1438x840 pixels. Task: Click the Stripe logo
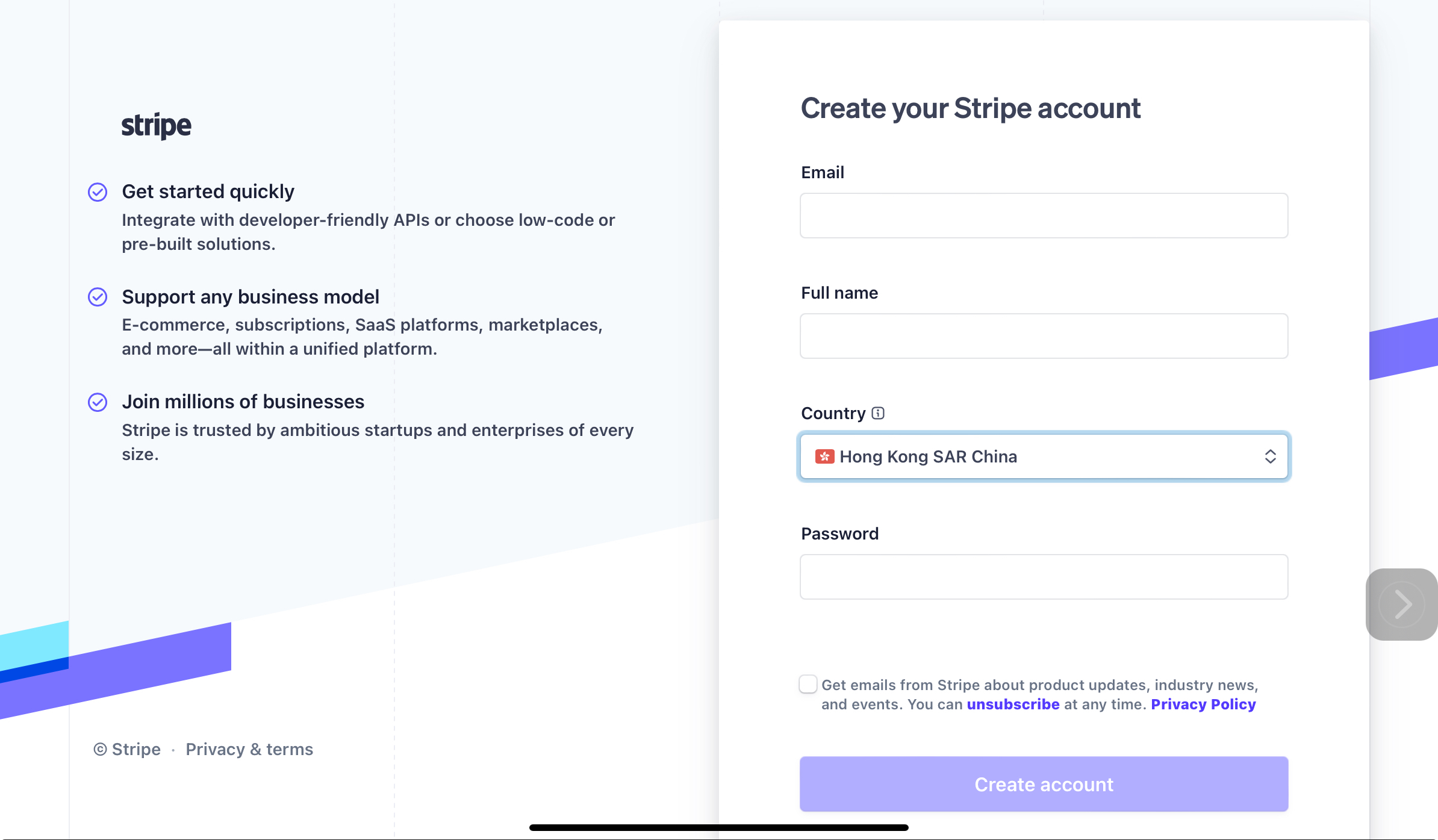point(157,125)
